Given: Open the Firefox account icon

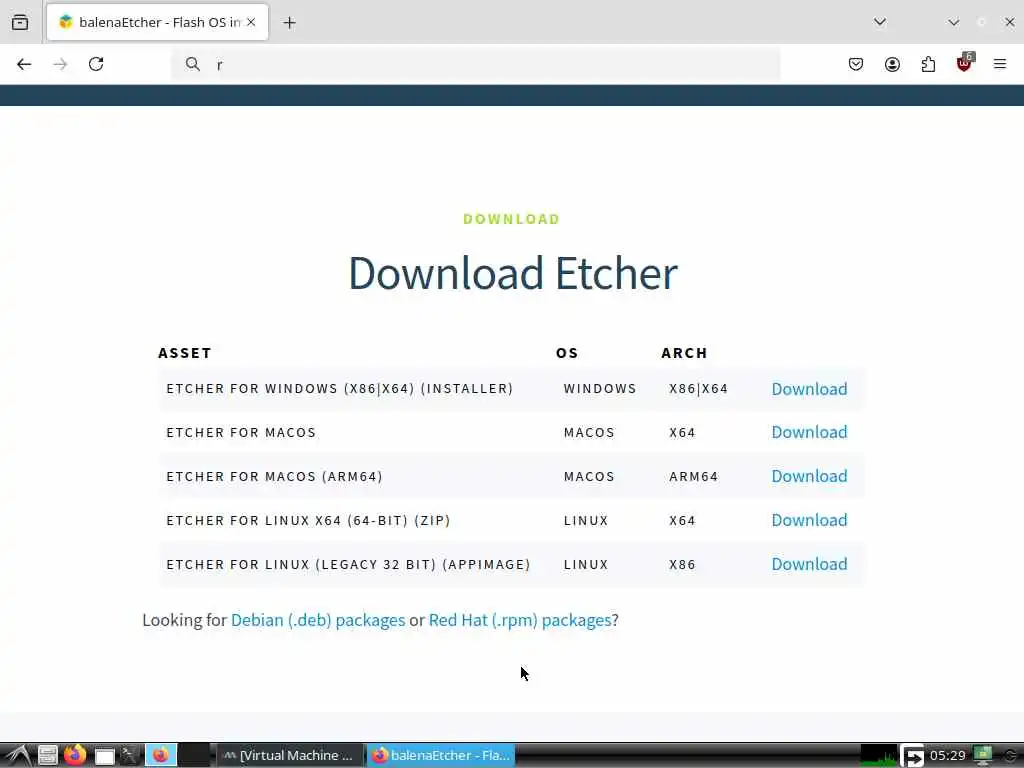Looking at the screenshot, I should [892, 64].
